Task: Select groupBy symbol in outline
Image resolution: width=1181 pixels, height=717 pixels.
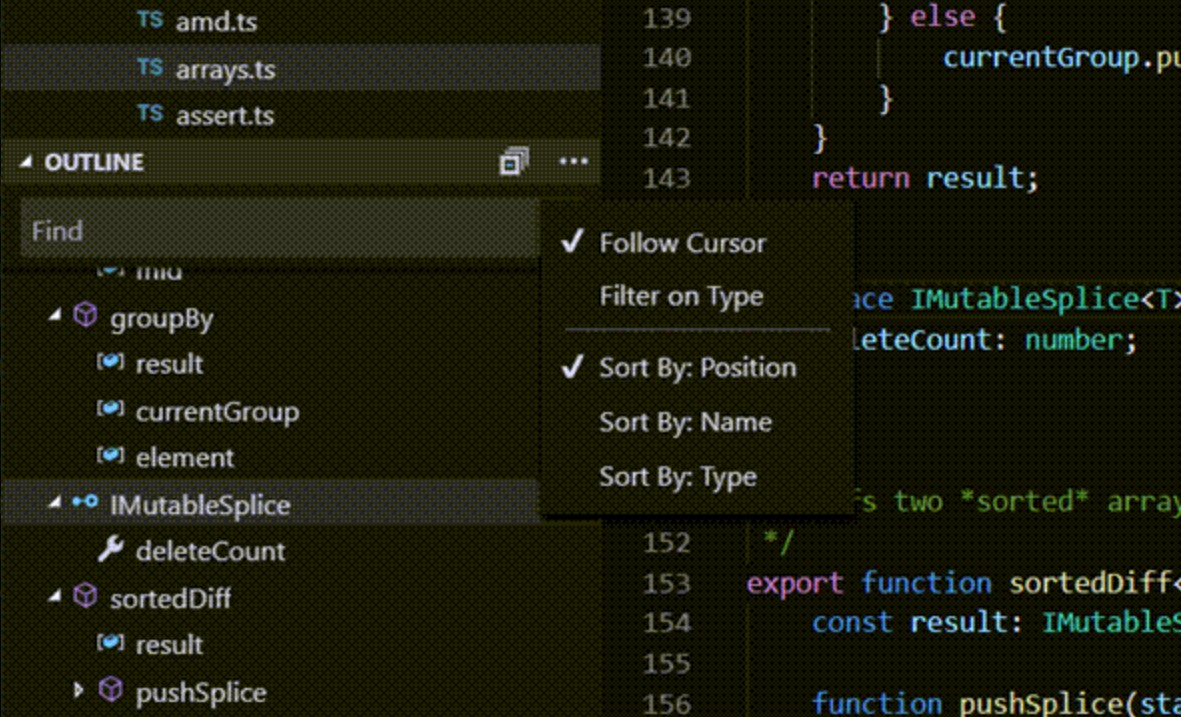Action: (x=161, y=319)
